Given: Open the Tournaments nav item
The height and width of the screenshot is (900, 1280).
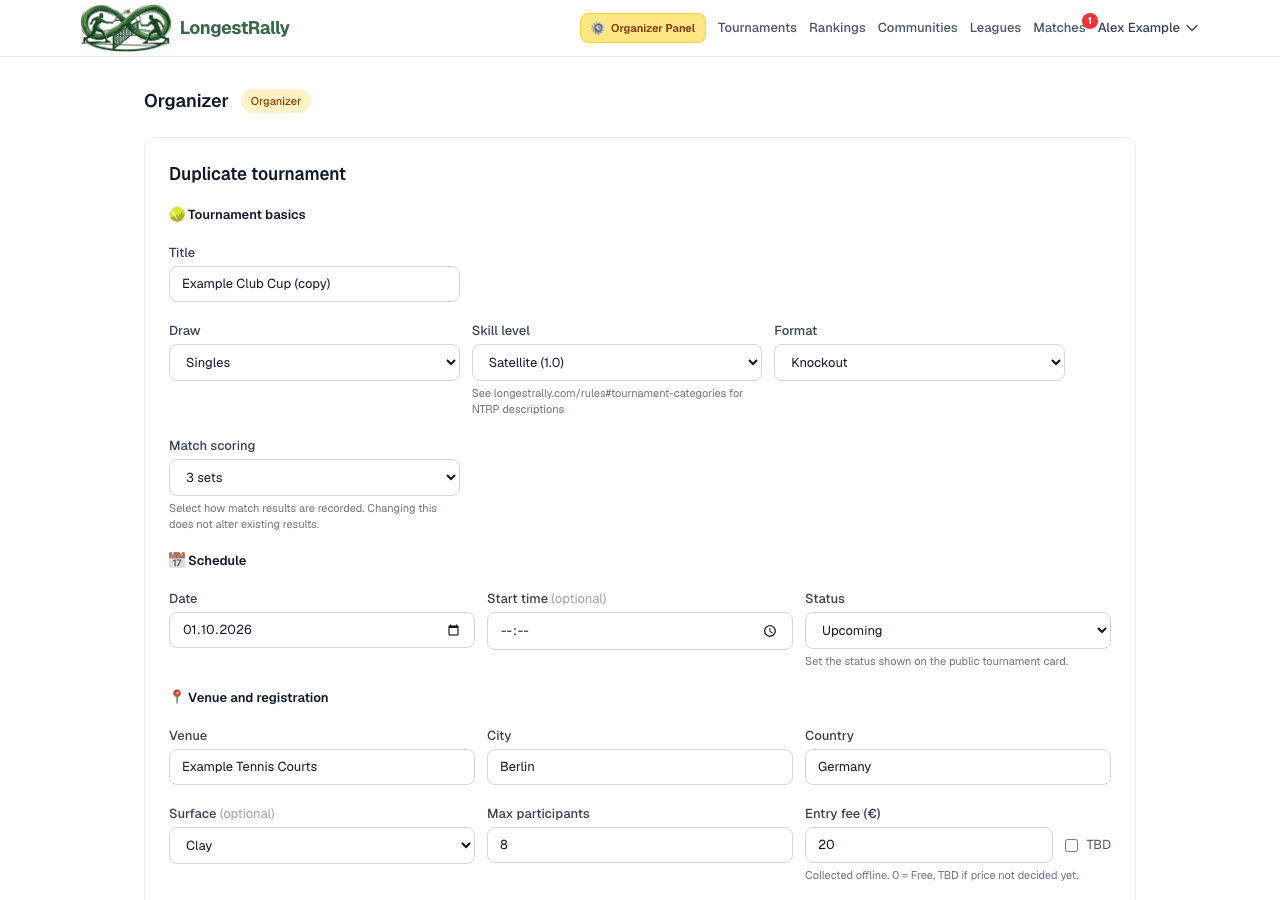Looking at the screenshot, I should pos(757,28).
